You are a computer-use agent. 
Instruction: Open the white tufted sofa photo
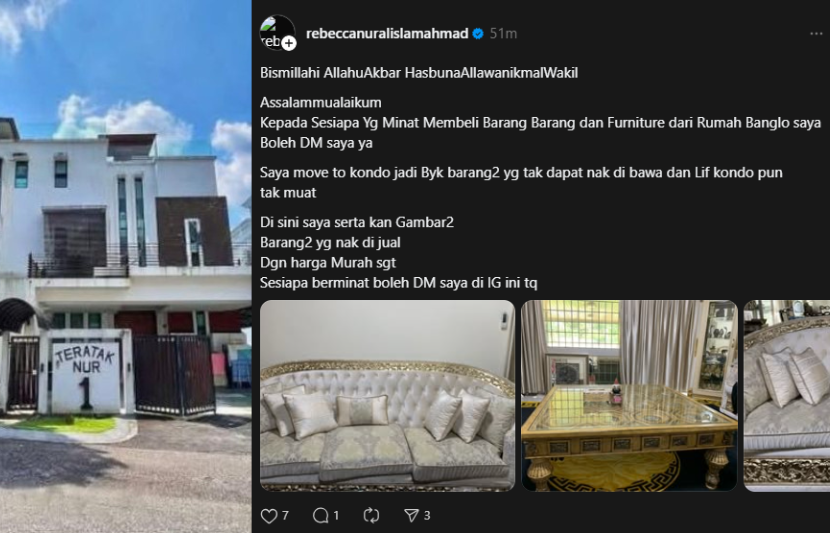(x=387, y=396)
